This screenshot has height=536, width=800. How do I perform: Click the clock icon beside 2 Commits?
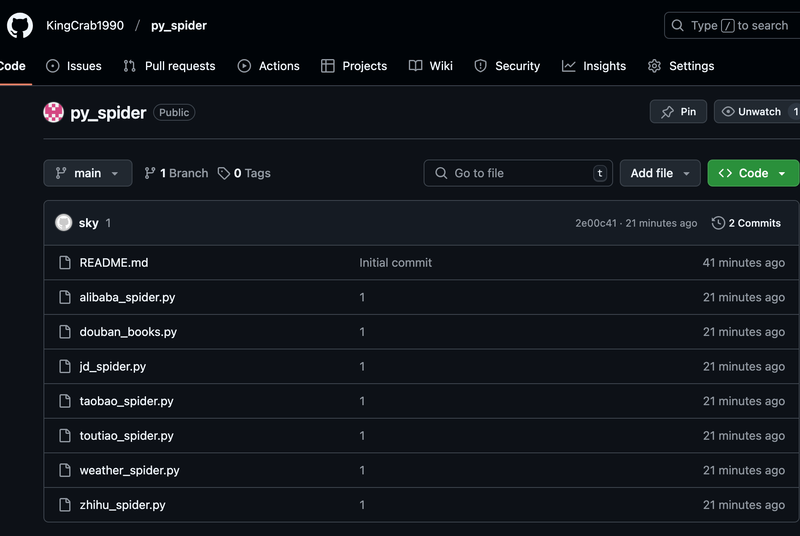coord(718,223)
